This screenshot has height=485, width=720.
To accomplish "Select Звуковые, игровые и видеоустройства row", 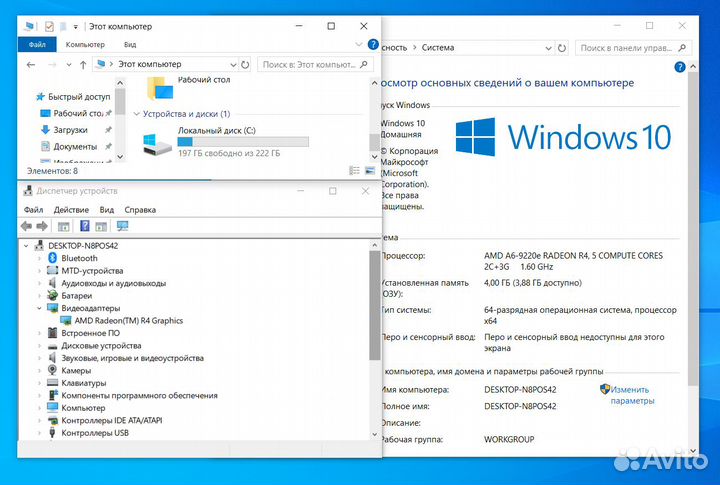I will tap(132, 358).
